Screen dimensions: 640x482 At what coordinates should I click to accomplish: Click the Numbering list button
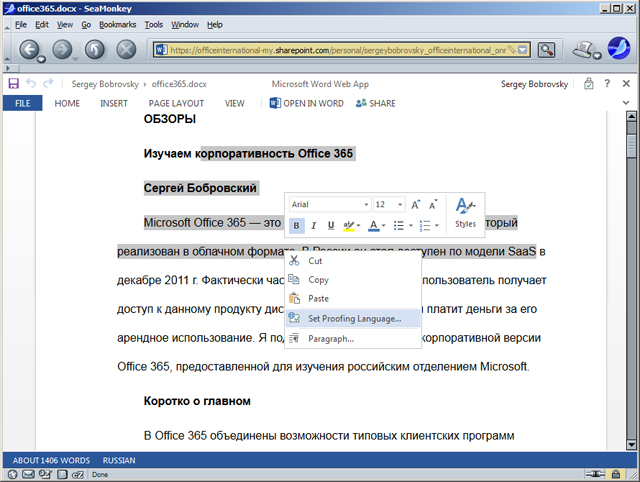coord(425,225)
